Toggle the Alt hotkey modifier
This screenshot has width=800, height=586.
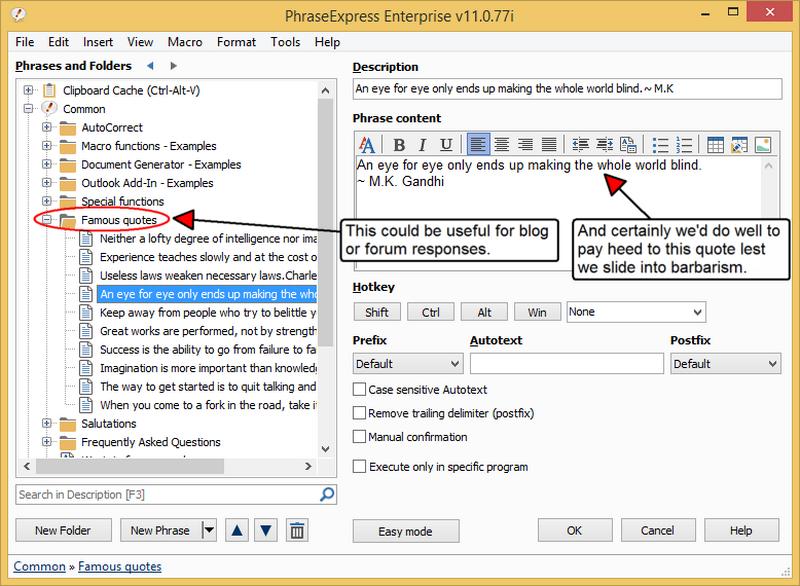pos(484,312)
